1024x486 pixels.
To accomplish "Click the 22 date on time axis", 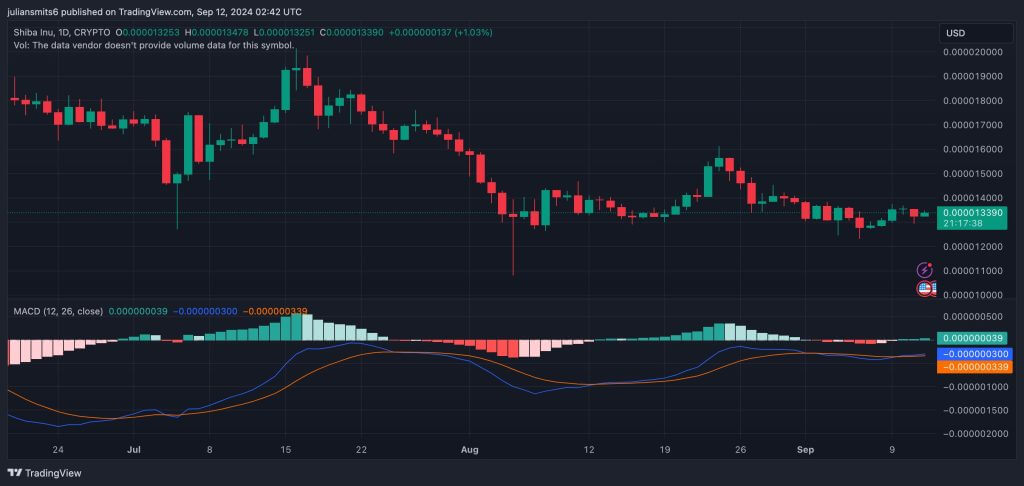I will coord(361,449).
